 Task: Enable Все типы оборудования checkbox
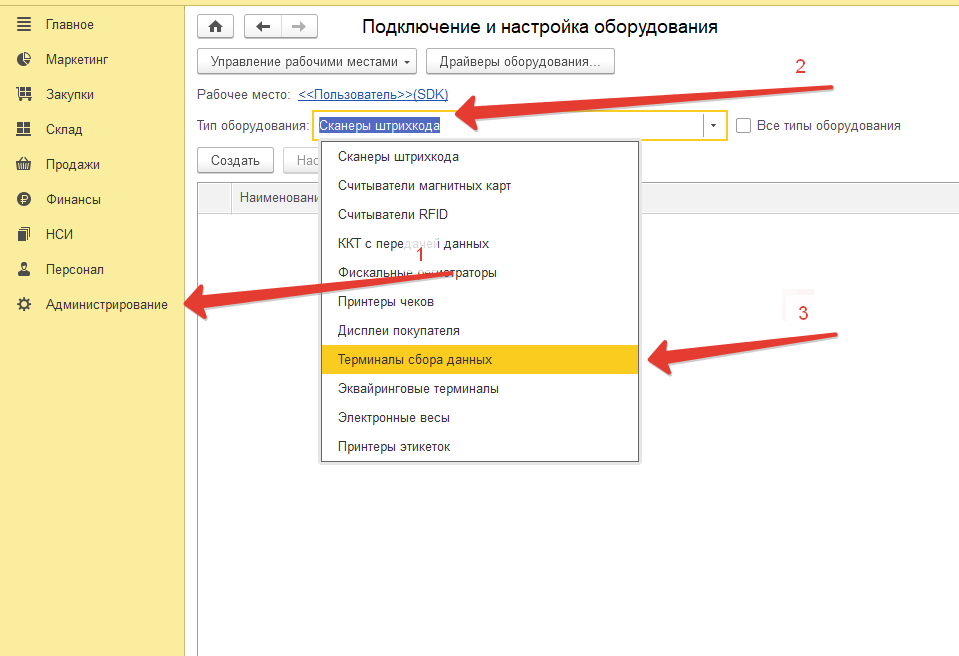tap(743, 126)
